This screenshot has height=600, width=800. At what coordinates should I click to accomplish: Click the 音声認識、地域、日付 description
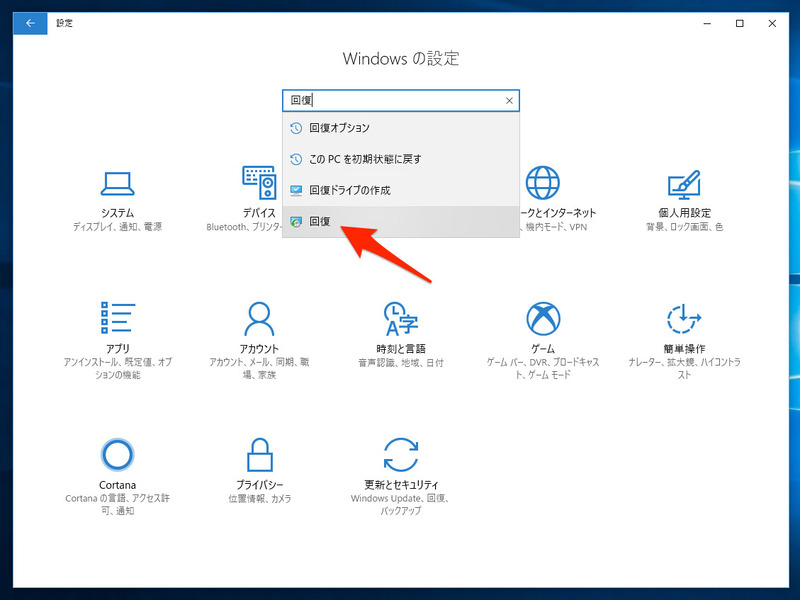[x=401, y=362]
